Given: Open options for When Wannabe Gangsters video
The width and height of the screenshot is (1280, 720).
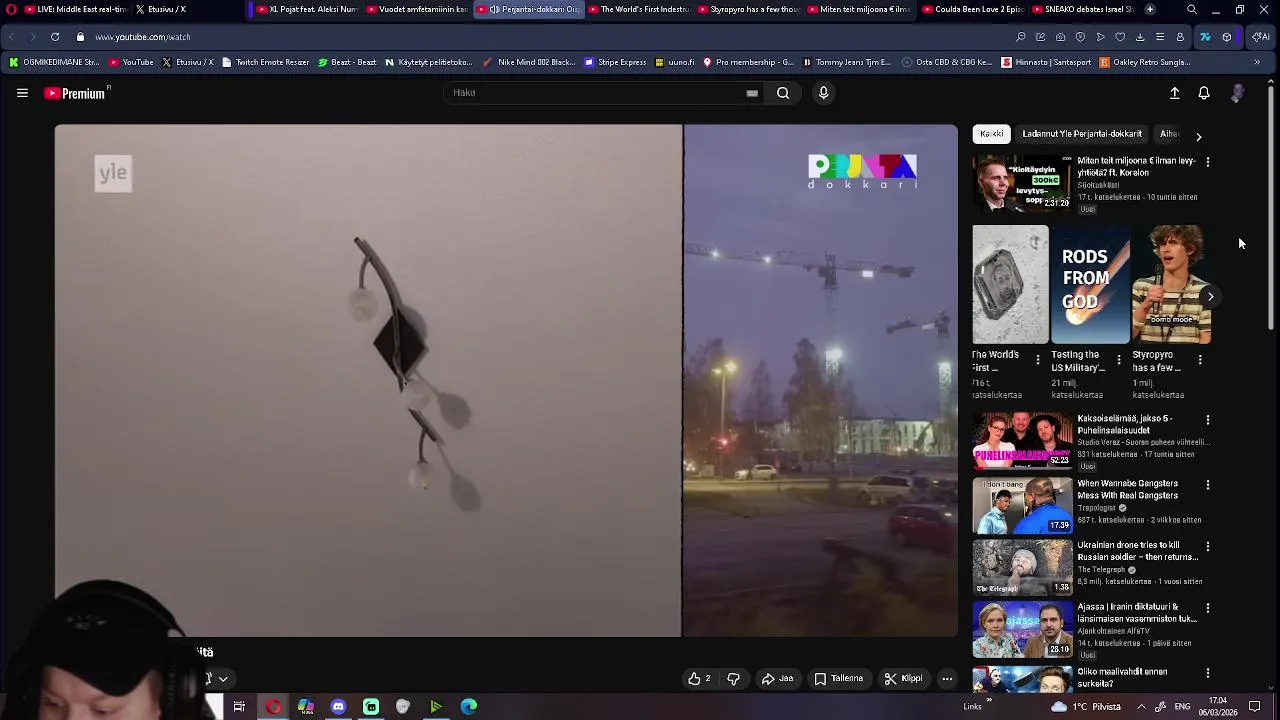Looking at the screenshot, I should (x=1207, y=485).
